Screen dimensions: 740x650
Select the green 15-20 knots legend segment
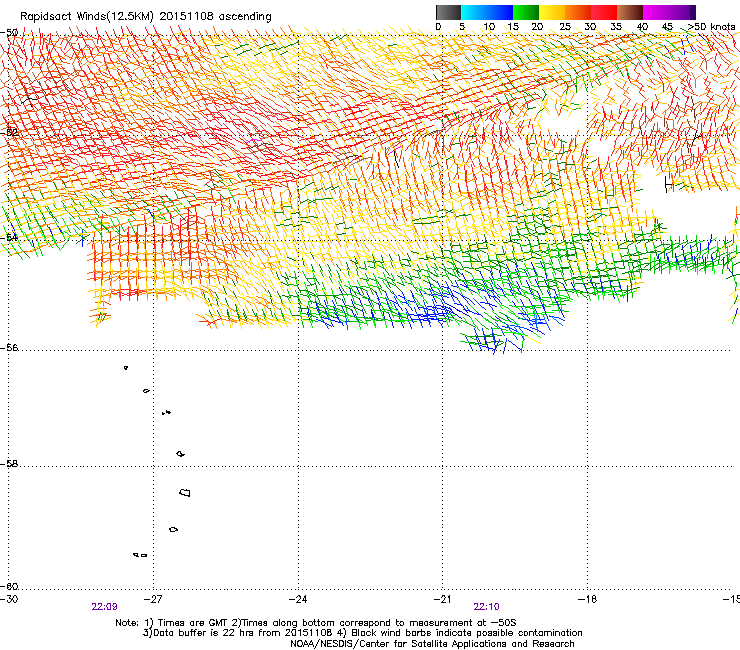(526, 12)
